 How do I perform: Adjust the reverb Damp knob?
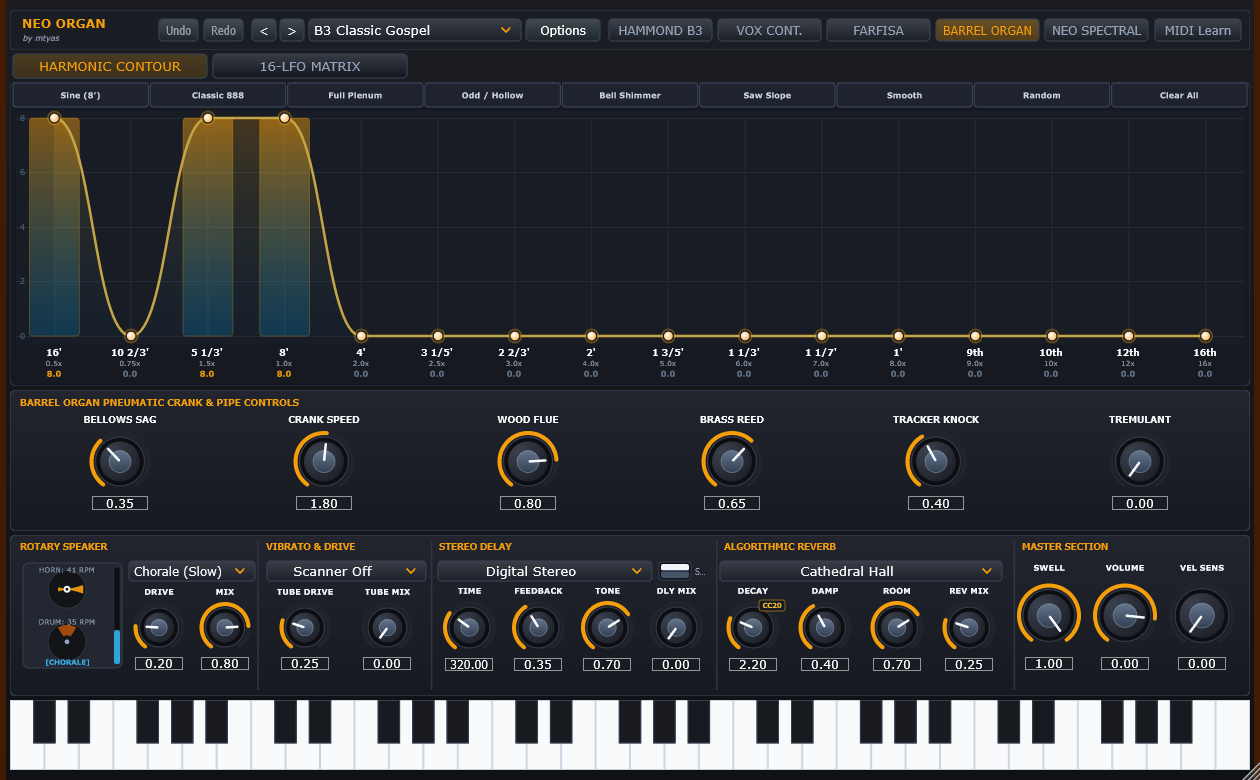coord(825,628)
